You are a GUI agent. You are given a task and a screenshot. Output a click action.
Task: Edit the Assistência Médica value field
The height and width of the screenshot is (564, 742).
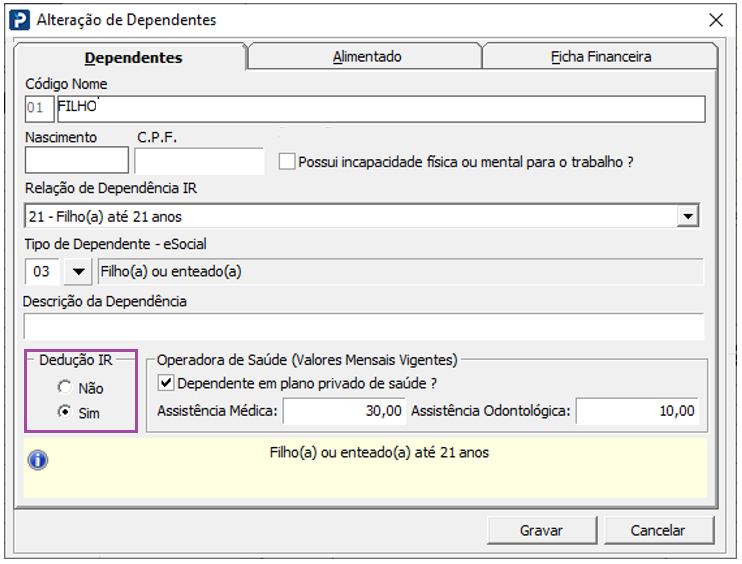point(347,410)
